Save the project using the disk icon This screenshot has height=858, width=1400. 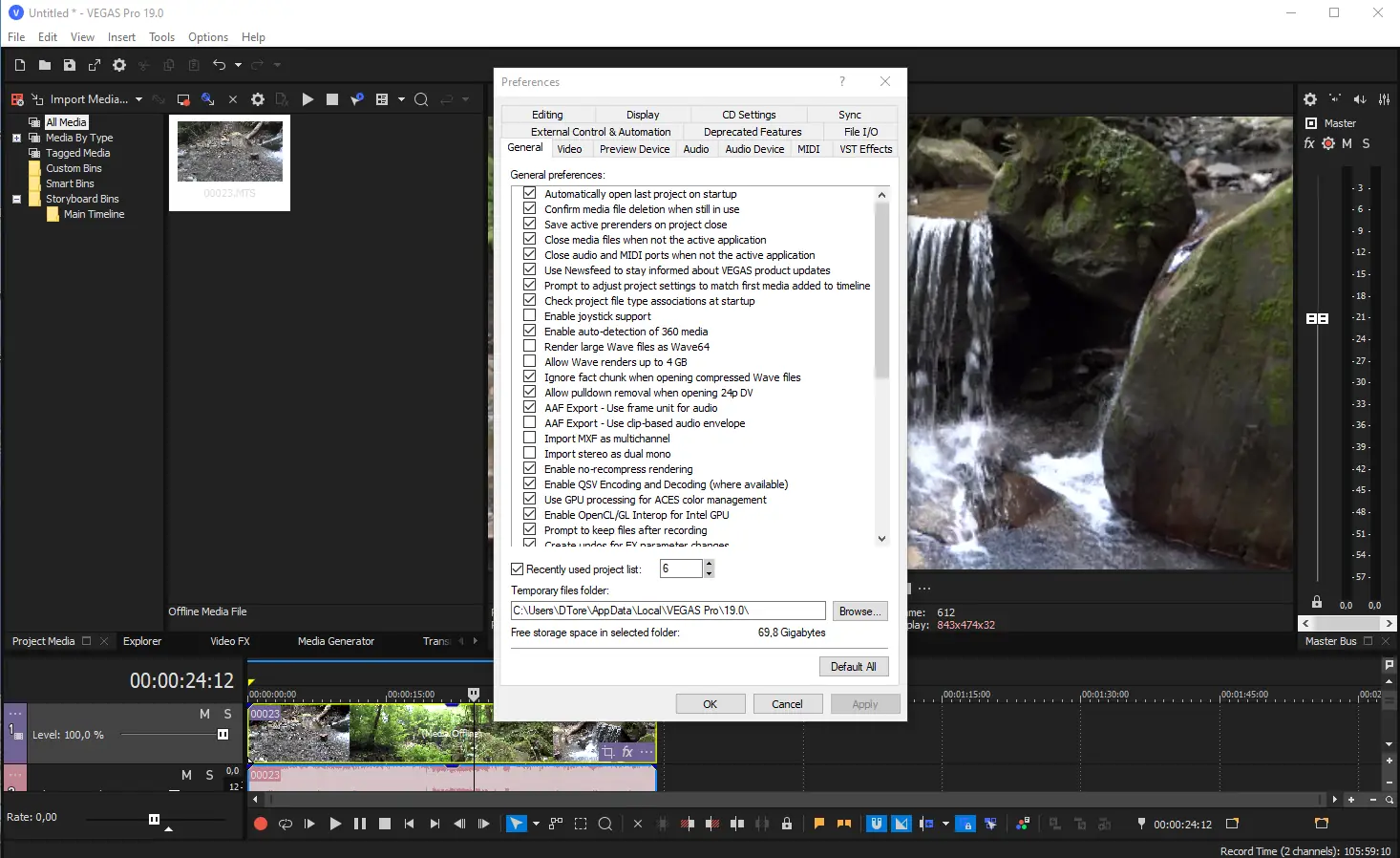(70, 65)
